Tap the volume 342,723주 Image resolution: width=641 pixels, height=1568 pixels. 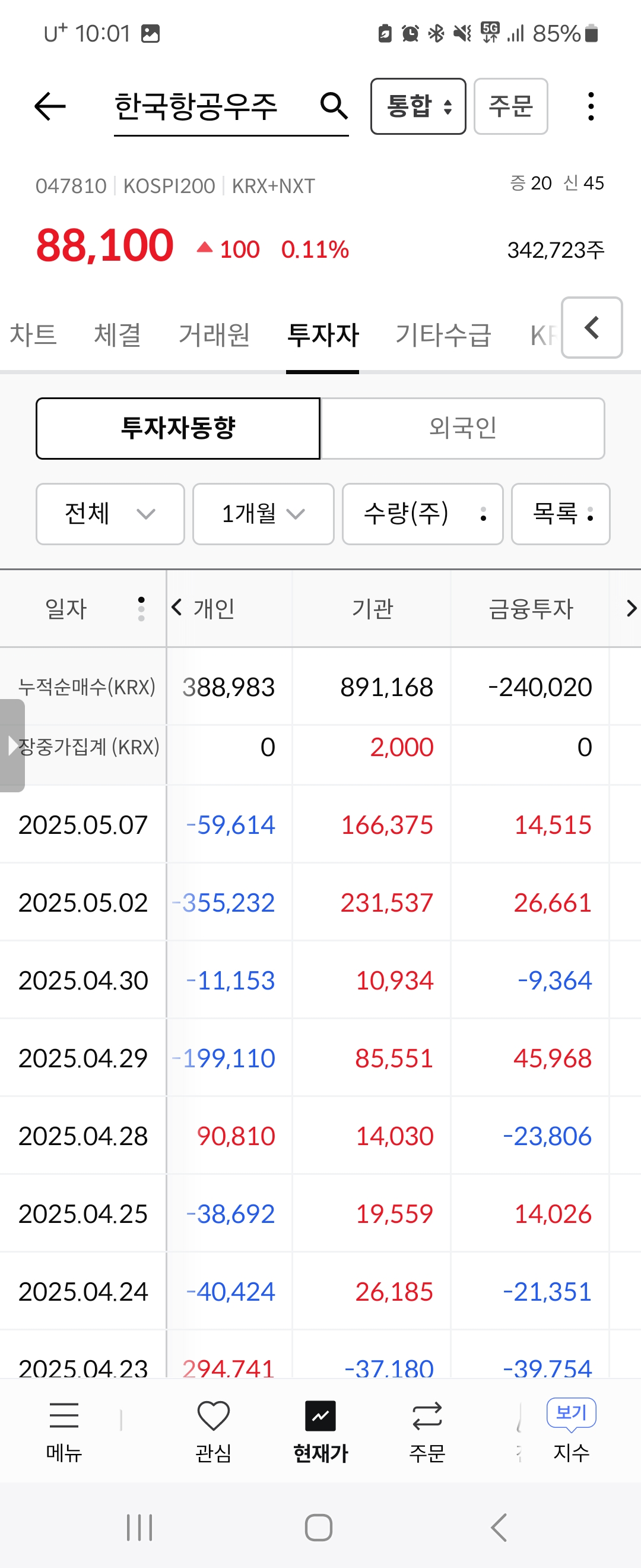coord(556,250)
